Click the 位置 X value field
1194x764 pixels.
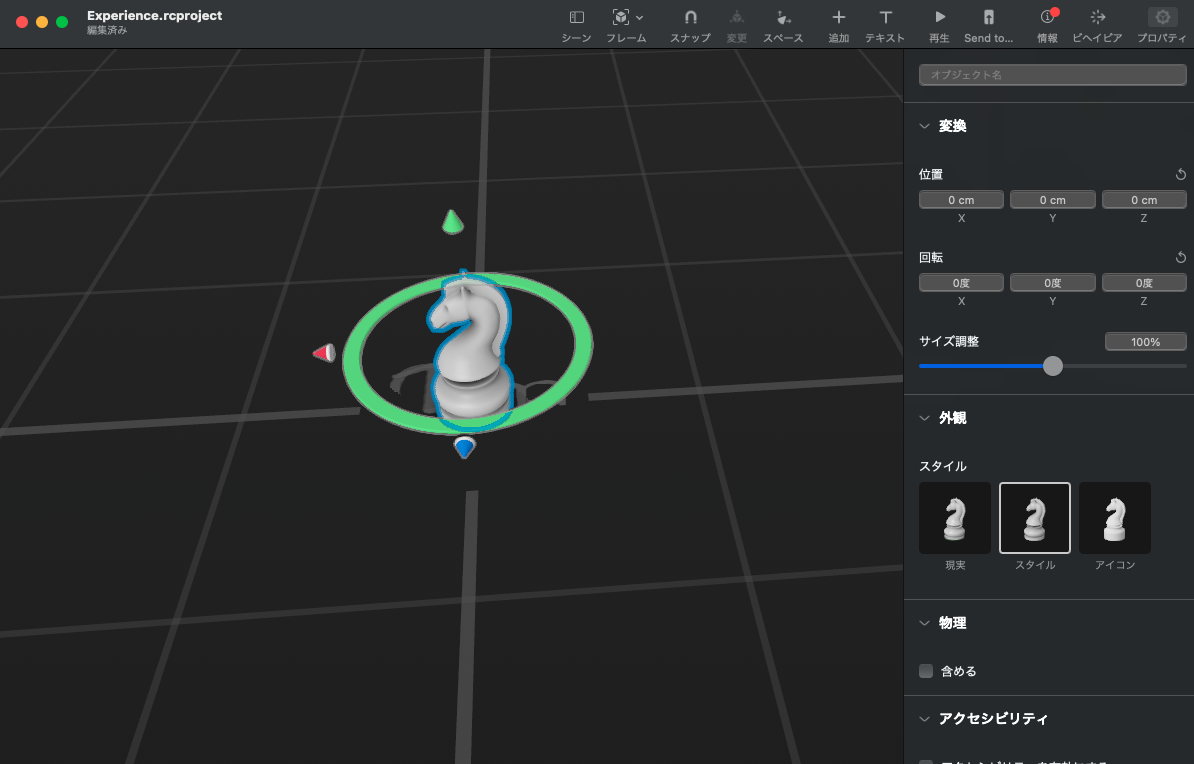961,200
